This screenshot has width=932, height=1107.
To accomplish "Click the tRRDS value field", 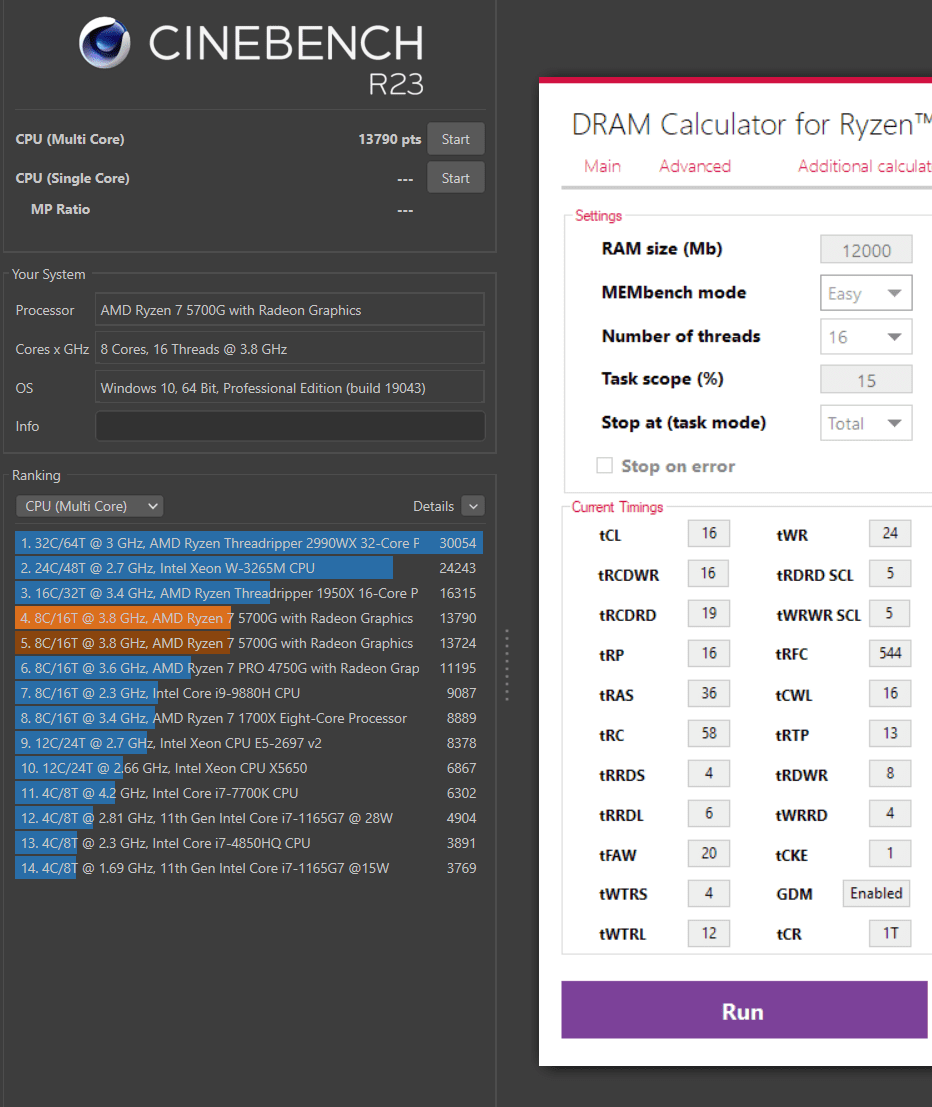I will click(708, 774).
